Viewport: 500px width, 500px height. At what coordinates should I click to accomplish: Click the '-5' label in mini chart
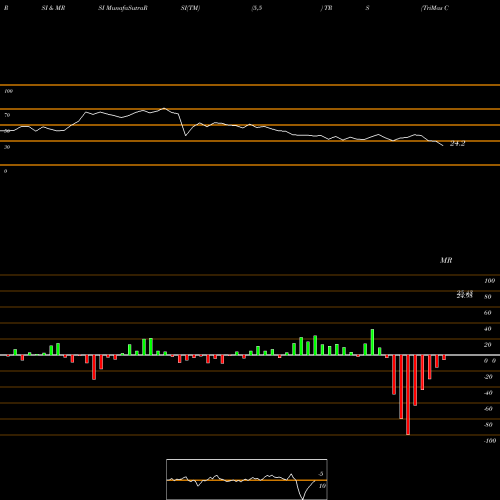[x=320, y=474]
